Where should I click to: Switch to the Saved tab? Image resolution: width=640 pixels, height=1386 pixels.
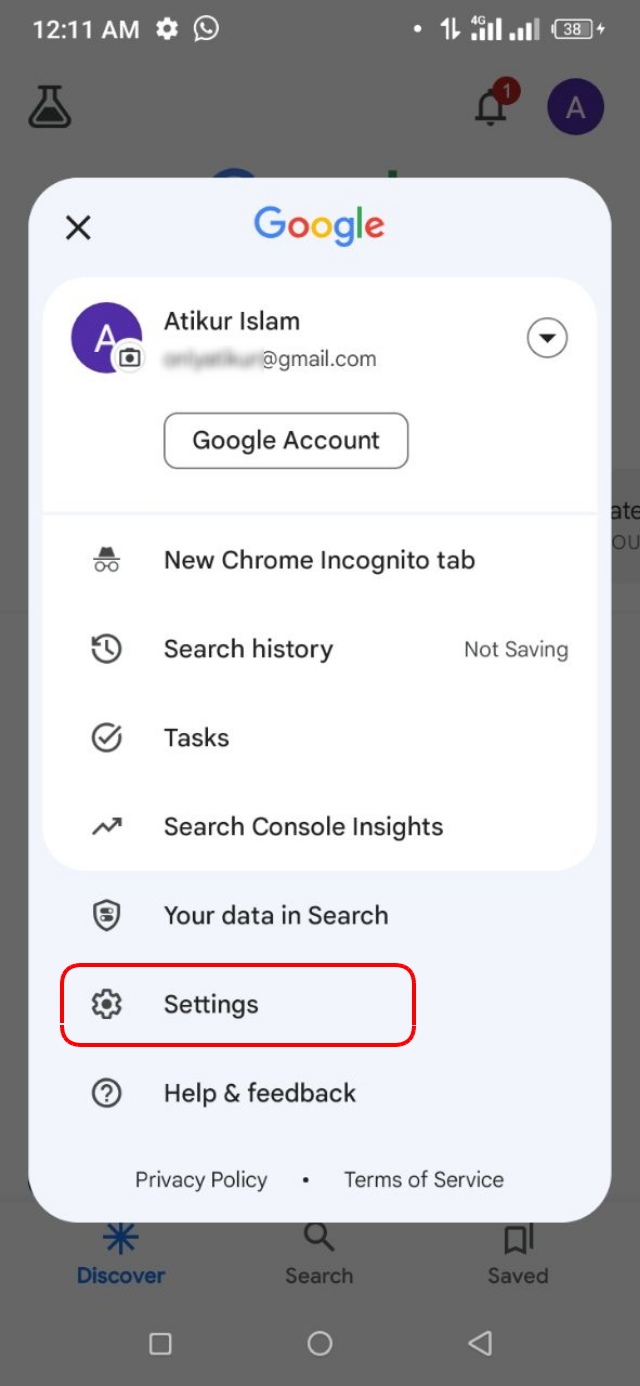point(517,1254)
